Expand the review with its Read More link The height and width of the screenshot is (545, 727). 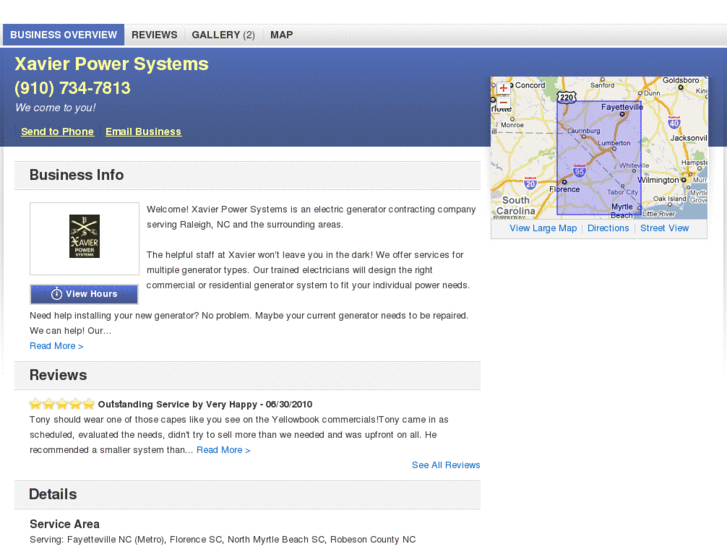click(223, 450)
